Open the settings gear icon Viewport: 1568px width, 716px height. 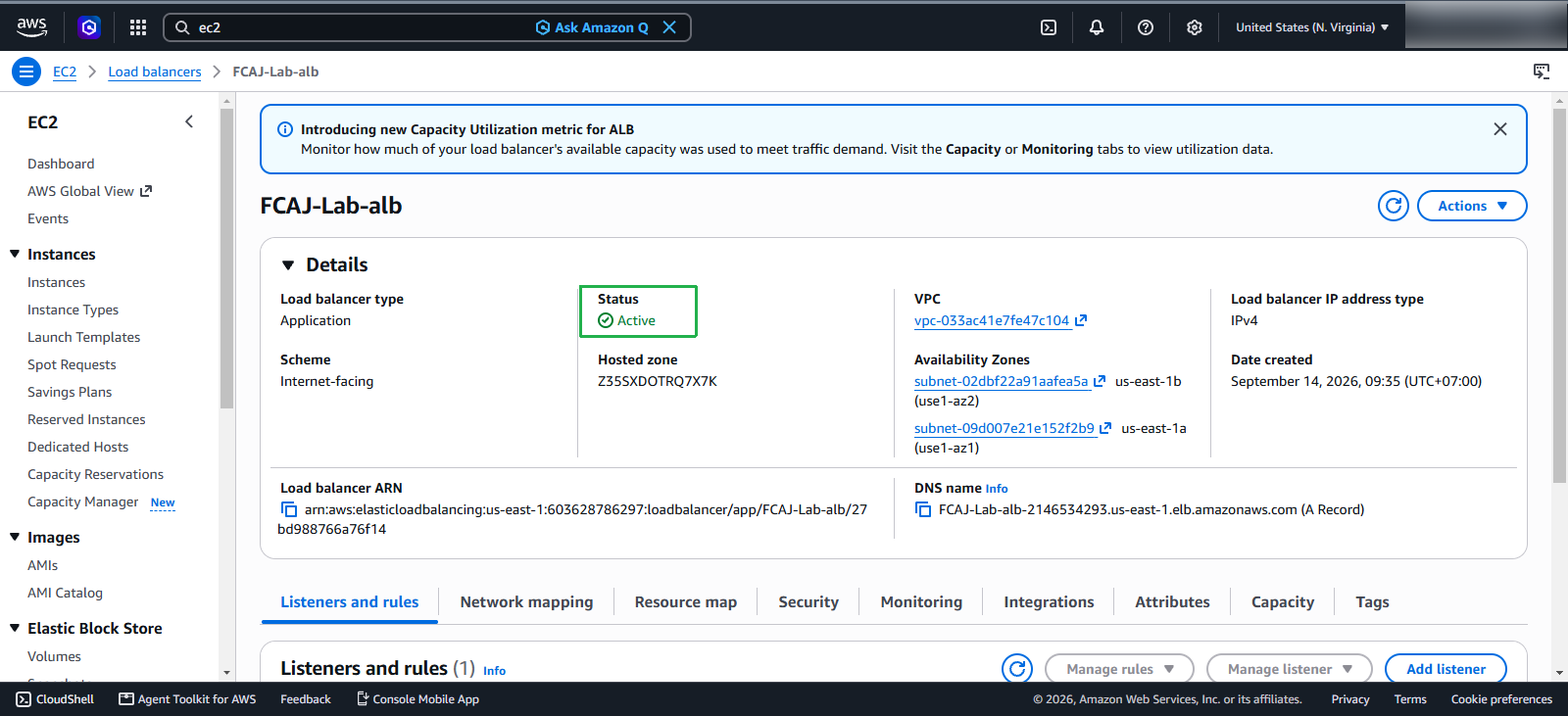pyautogui.click(x=1195, y=27)
